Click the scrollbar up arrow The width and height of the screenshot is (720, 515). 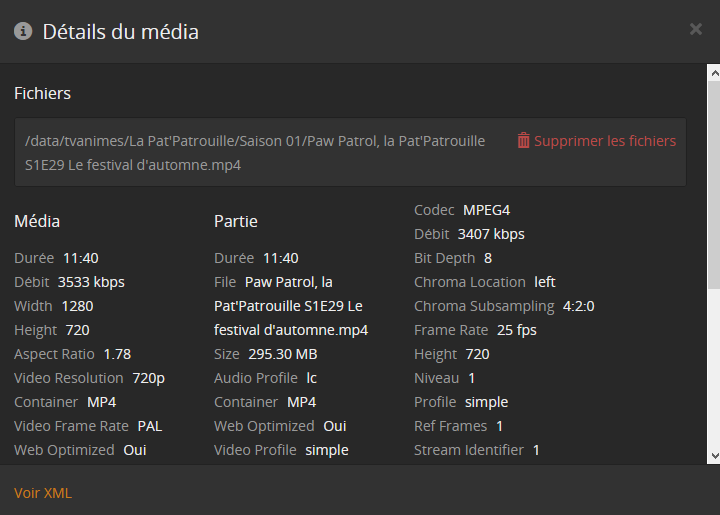(x=713, y=73)
